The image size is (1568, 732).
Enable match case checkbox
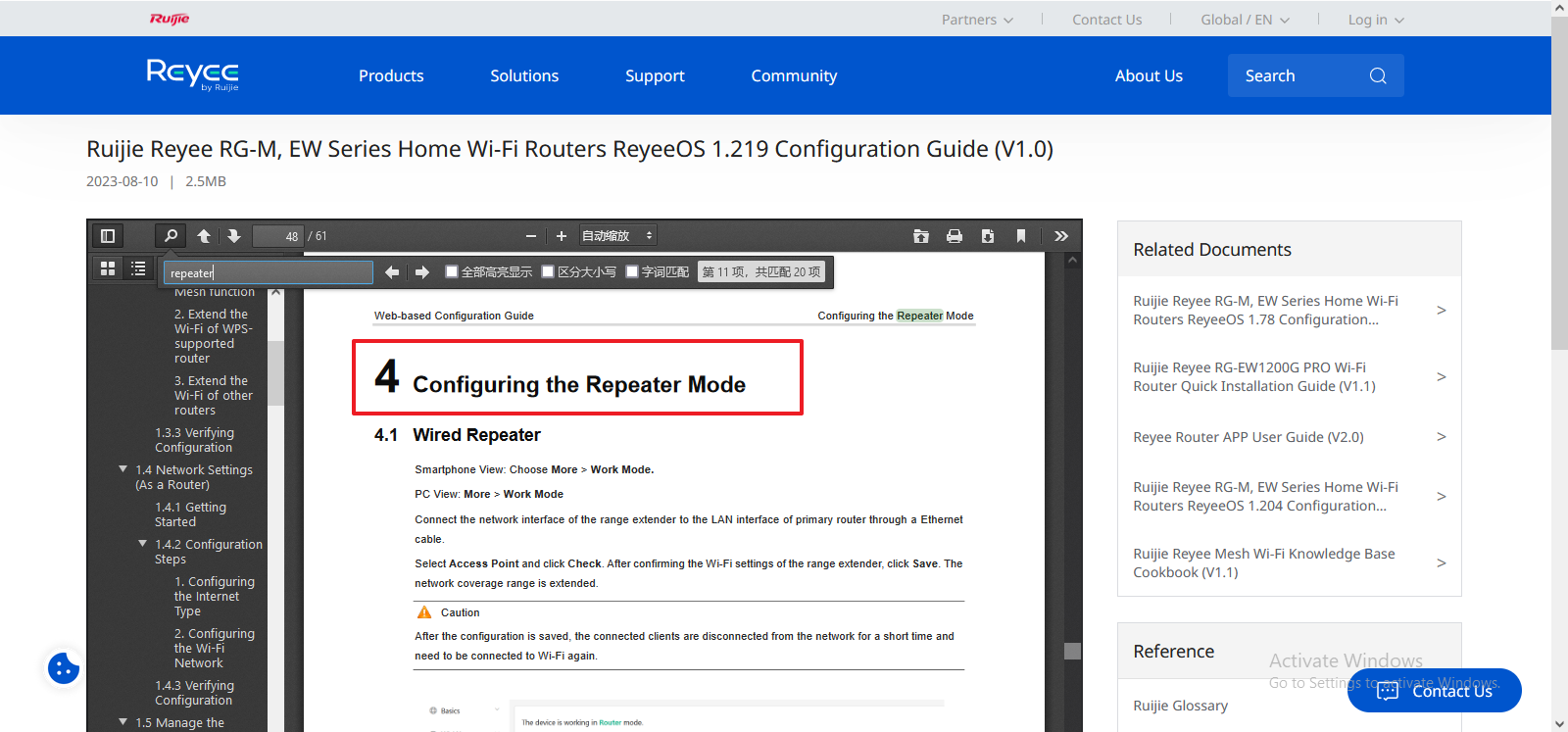548,272
